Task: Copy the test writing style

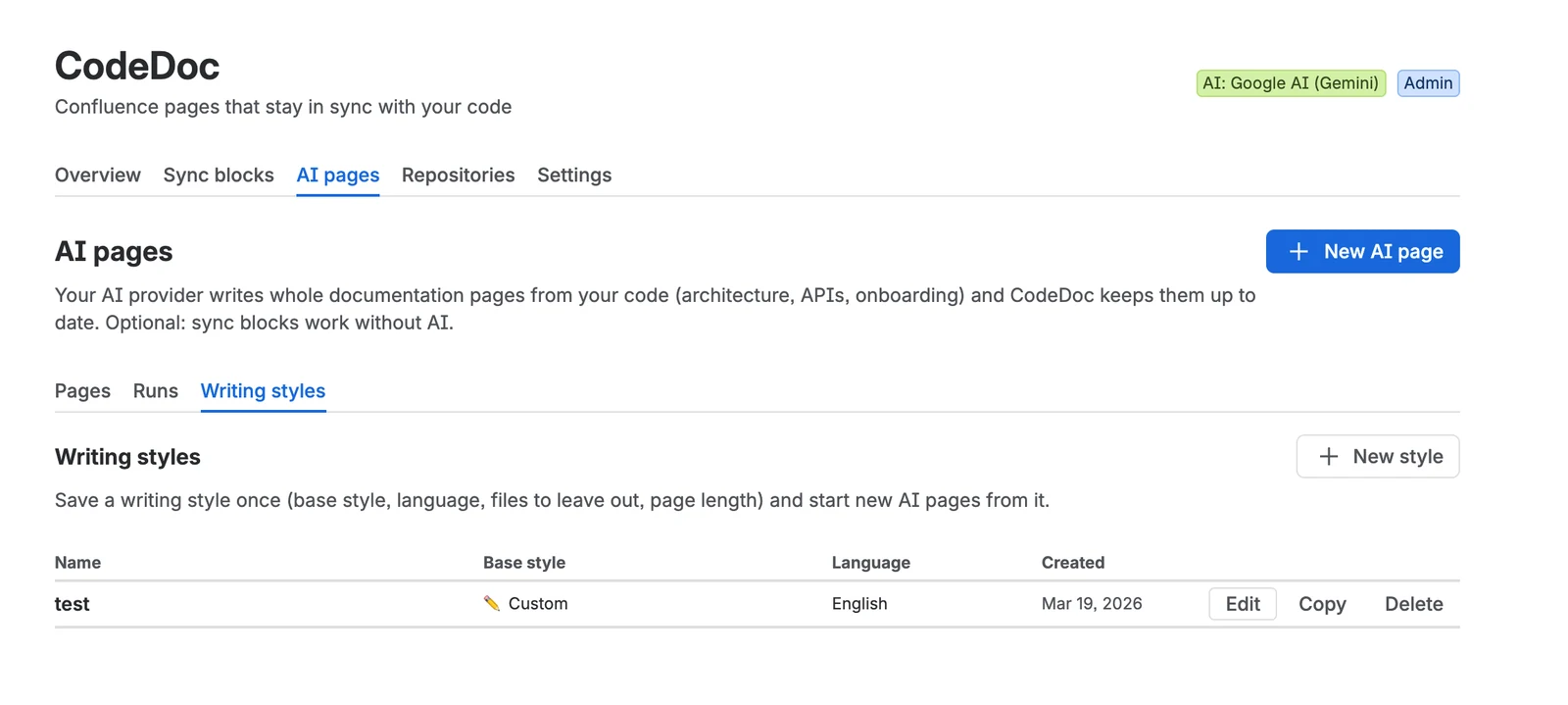Action: (1322, 604)
